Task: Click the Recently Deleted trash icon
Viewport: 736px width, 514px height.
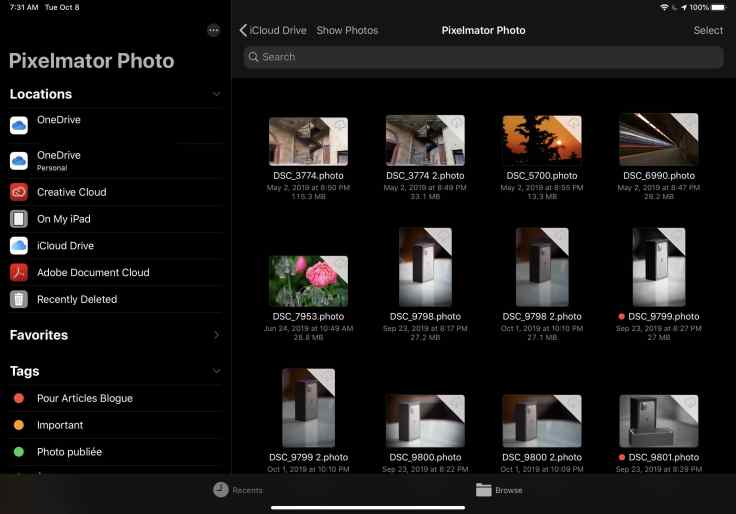Action: point(19,299)
